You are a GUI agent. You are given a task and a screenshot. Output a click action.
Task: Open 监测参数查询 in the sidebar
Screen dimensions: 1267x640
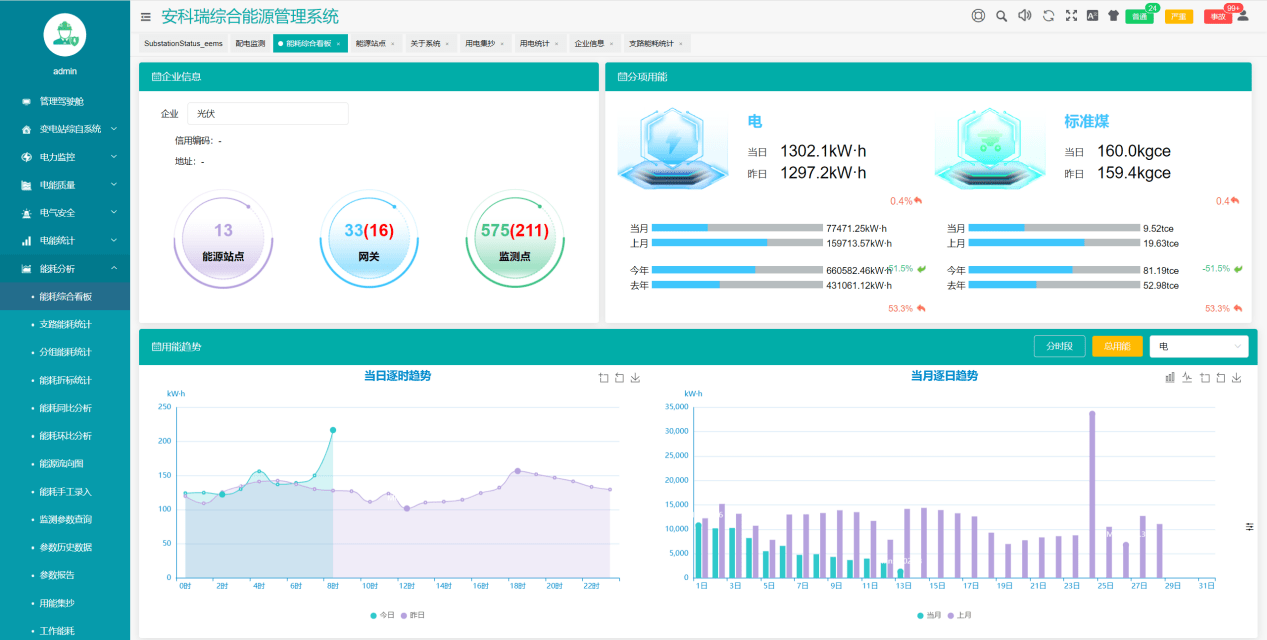coord(65,520)
